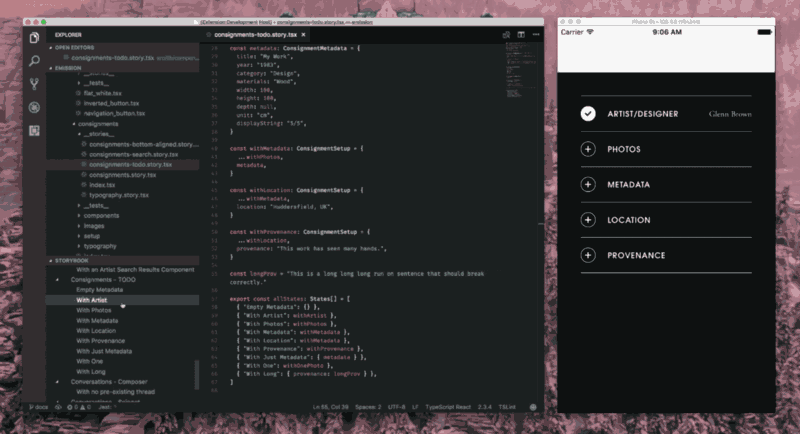Open navigation_button.tsx in the file tree
Screen dimensions: 800x434
click(114, 114)
